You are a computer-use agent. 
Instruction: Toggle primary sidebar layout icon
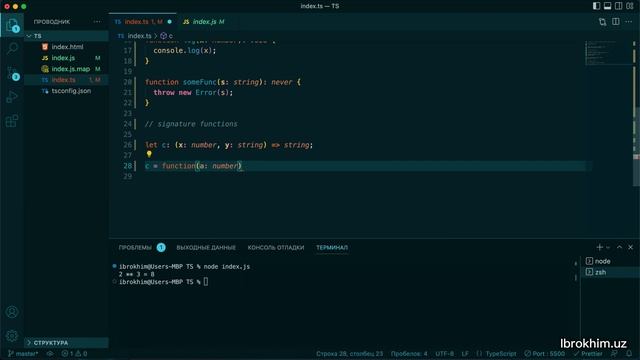596,6
